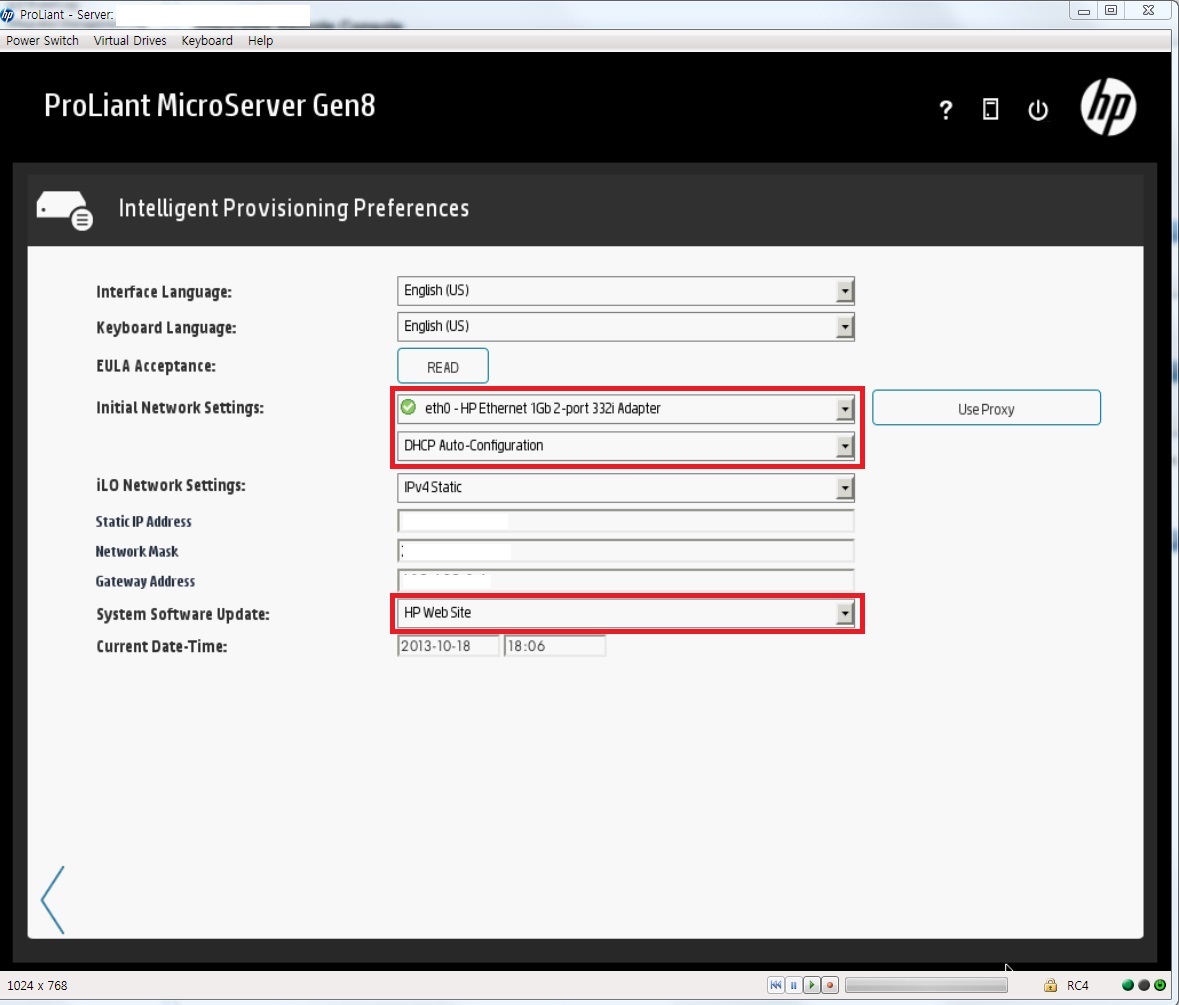
Task: Click the Intelligent Provisioning Preferences drive icon
Action: coord(65,210)
